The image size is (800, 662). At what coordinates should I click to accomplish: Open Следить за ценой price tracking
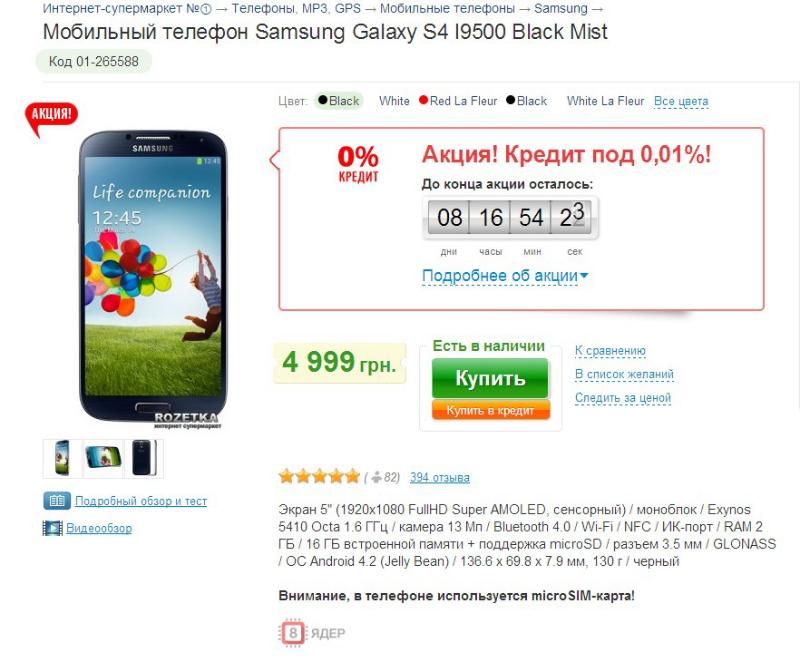pos(623,398)
